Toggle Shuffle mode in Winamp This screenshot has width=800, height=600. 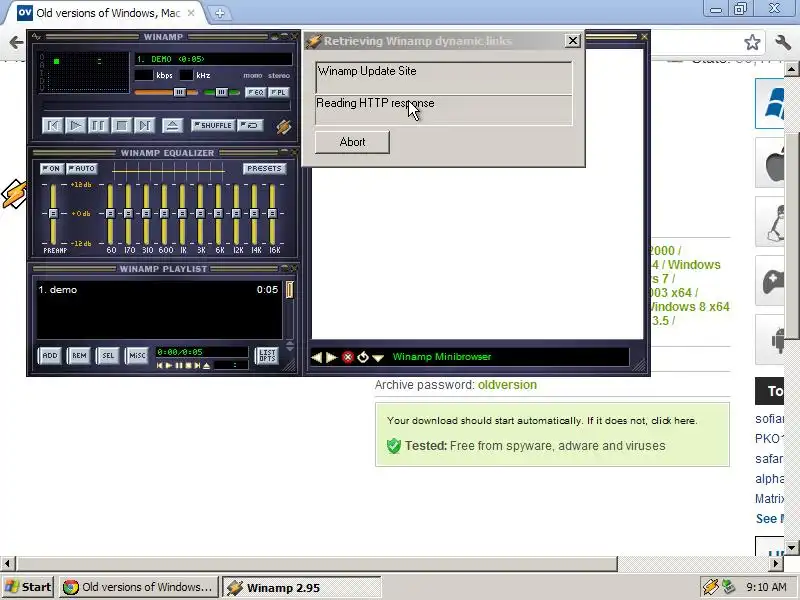(213, 126)
